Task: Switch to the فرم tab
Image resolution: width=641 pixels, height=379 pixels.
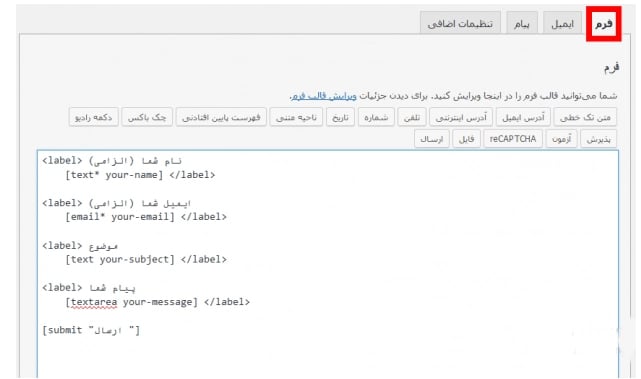Action: (x=603, y=24)
